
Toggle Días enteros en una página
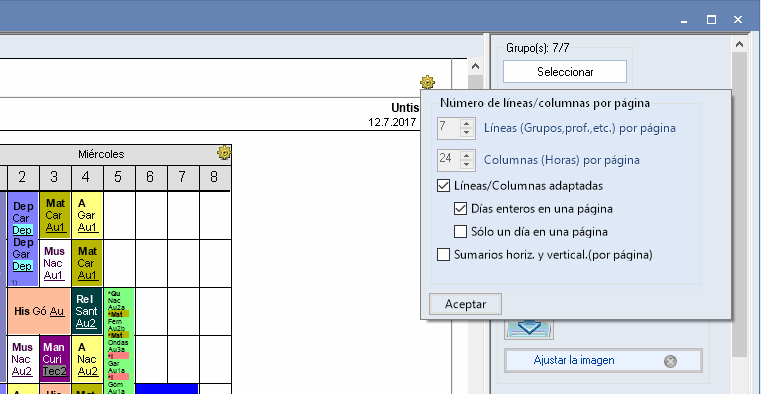[x=461, y=209]
